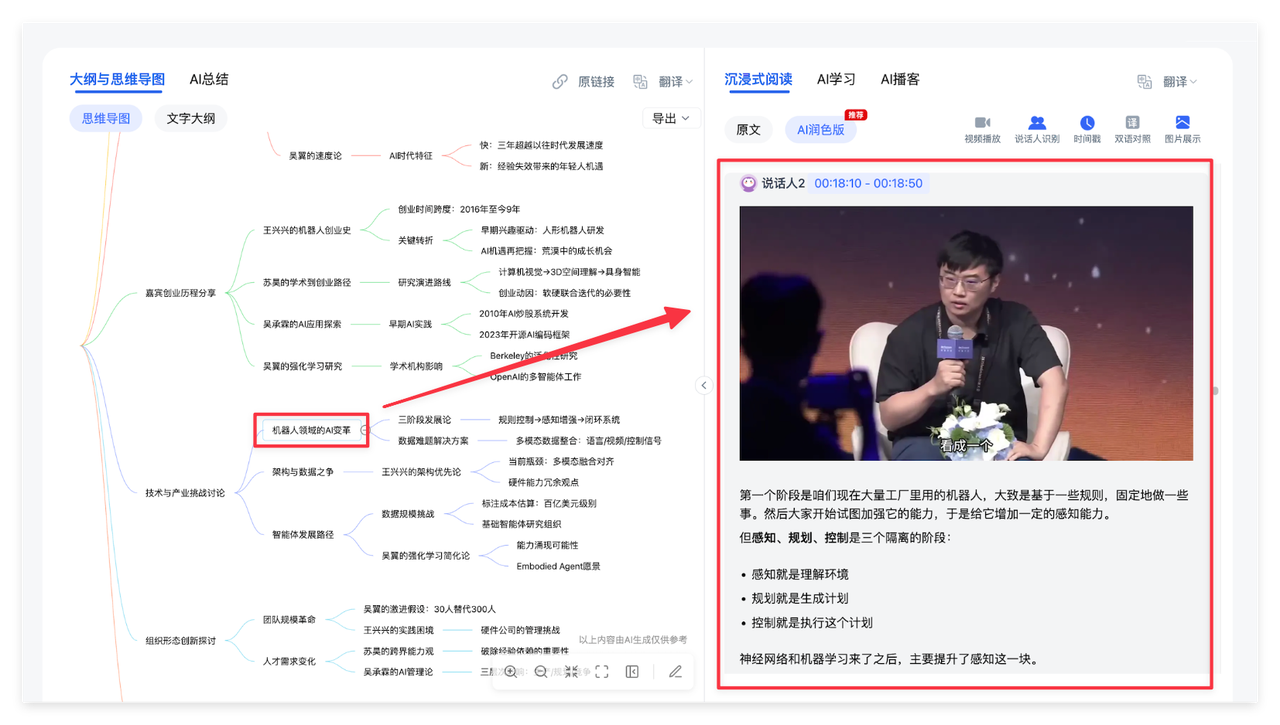
Task: Switch to the AI播客 tab
Action: coord(900,80)
